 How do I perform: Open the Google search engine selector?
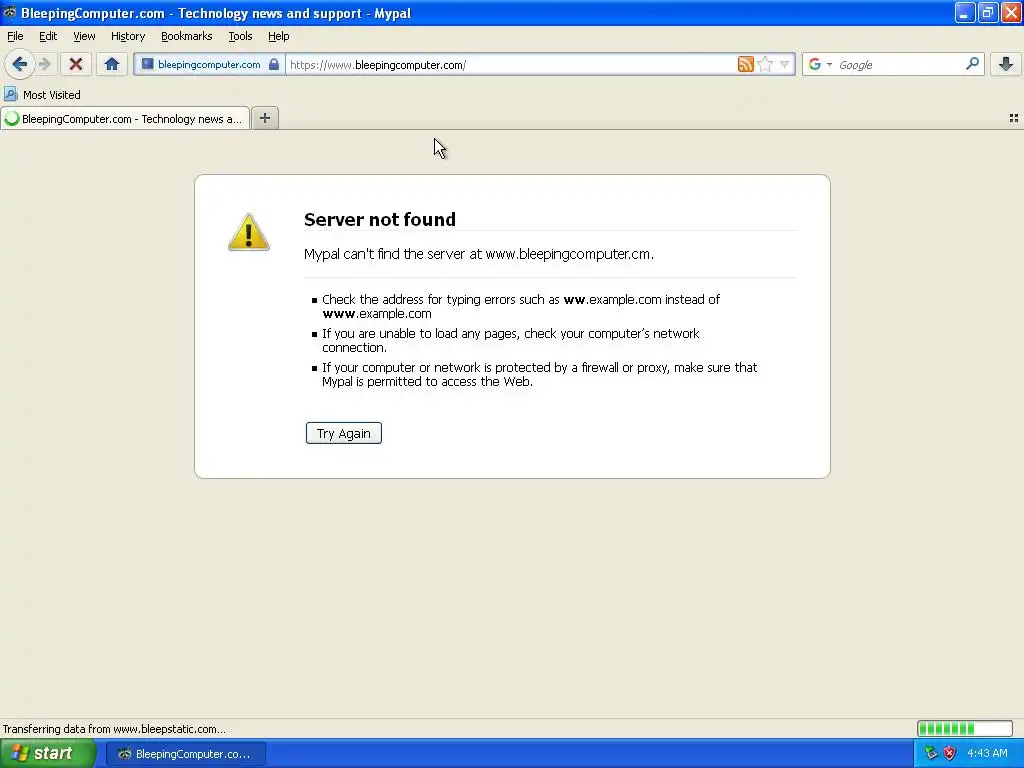(x=819, y=64)
